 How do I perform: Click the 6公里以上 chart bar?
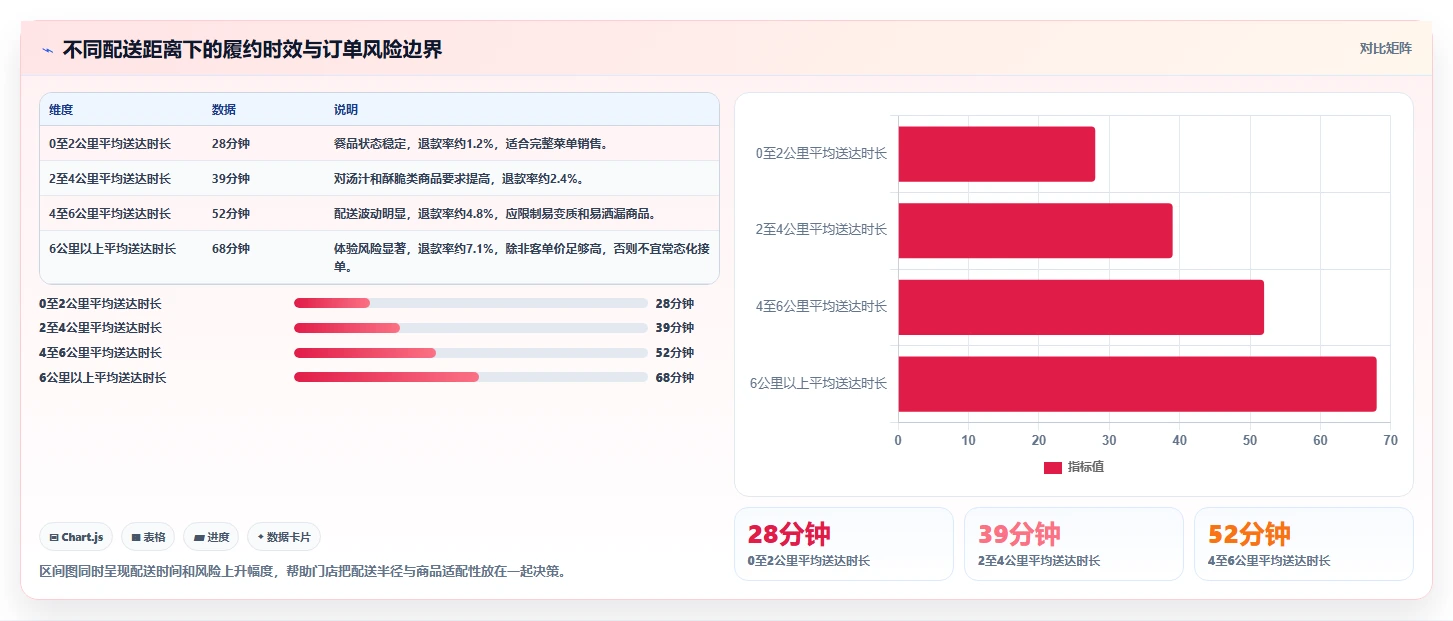pos(1137,384)
